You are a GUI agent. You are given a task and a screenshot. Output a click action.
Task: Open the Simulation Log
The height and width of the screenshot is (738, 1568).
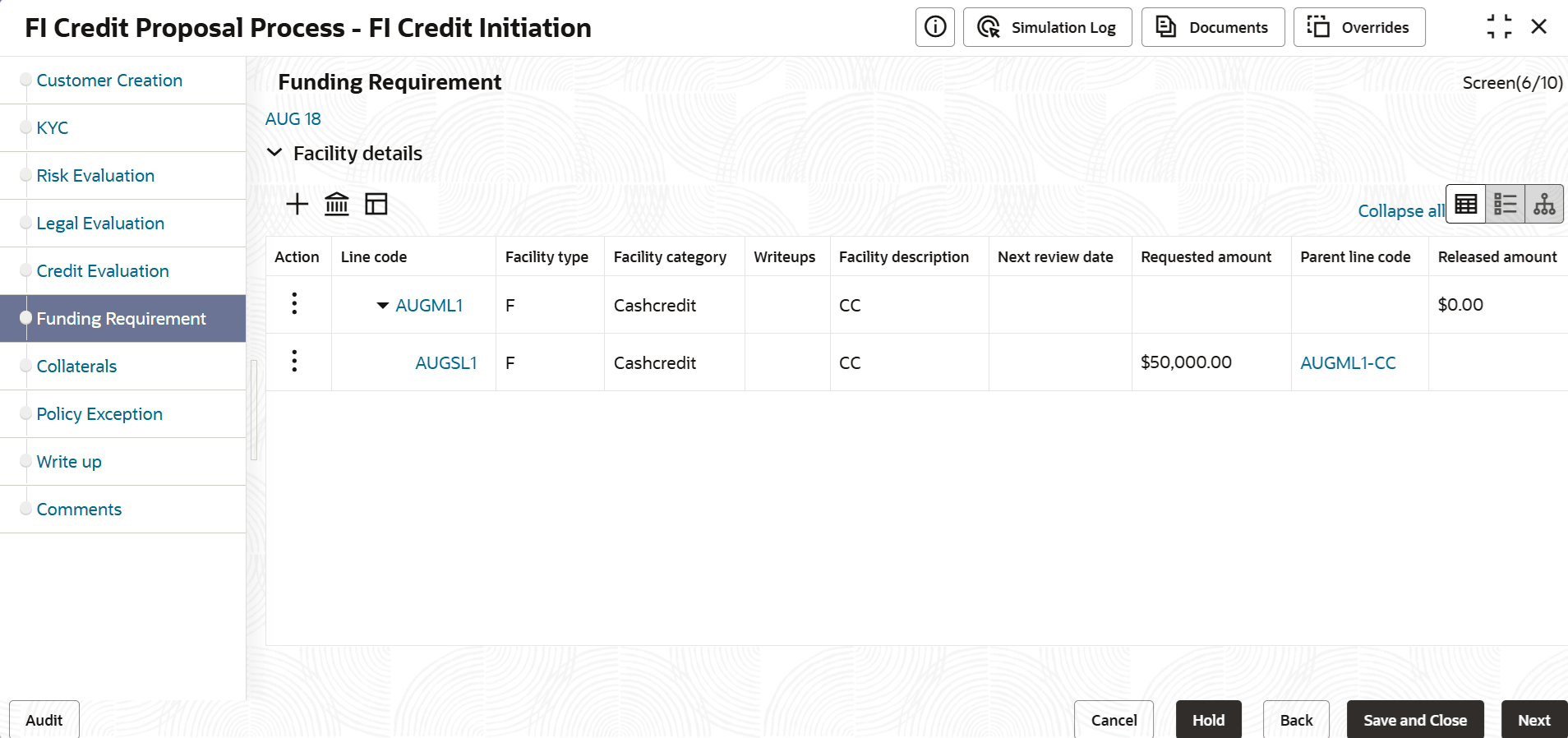coord(1047,27)
